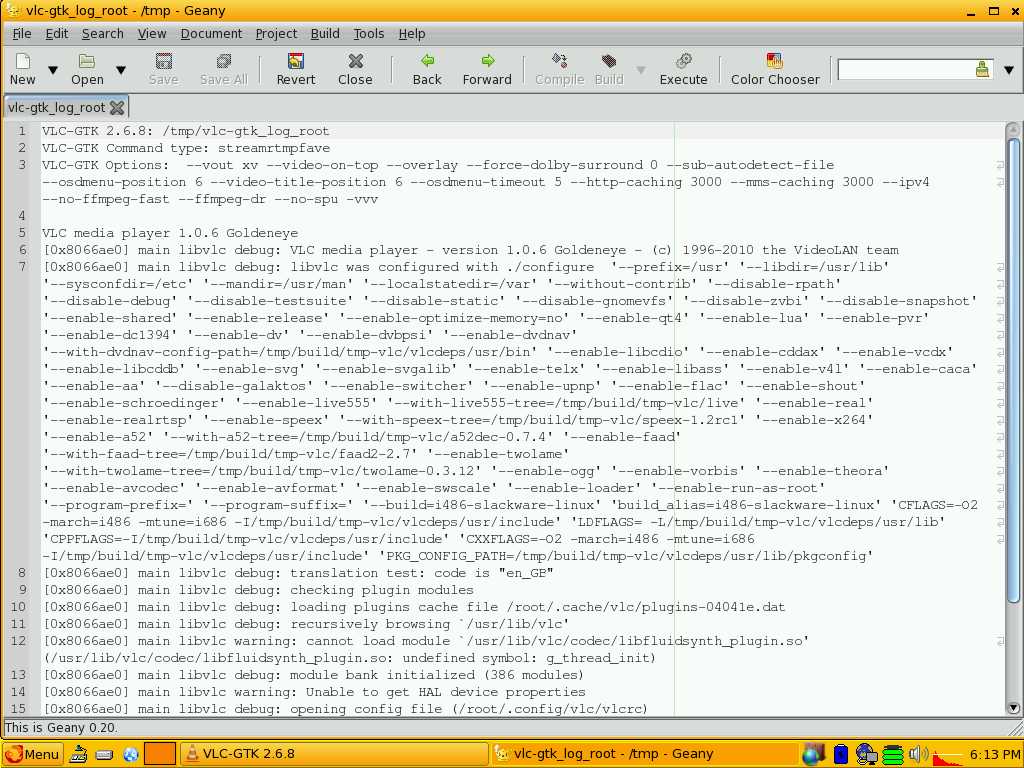Click line number 12 in margin
The image size is (1024, 768).
pos(18,641)
